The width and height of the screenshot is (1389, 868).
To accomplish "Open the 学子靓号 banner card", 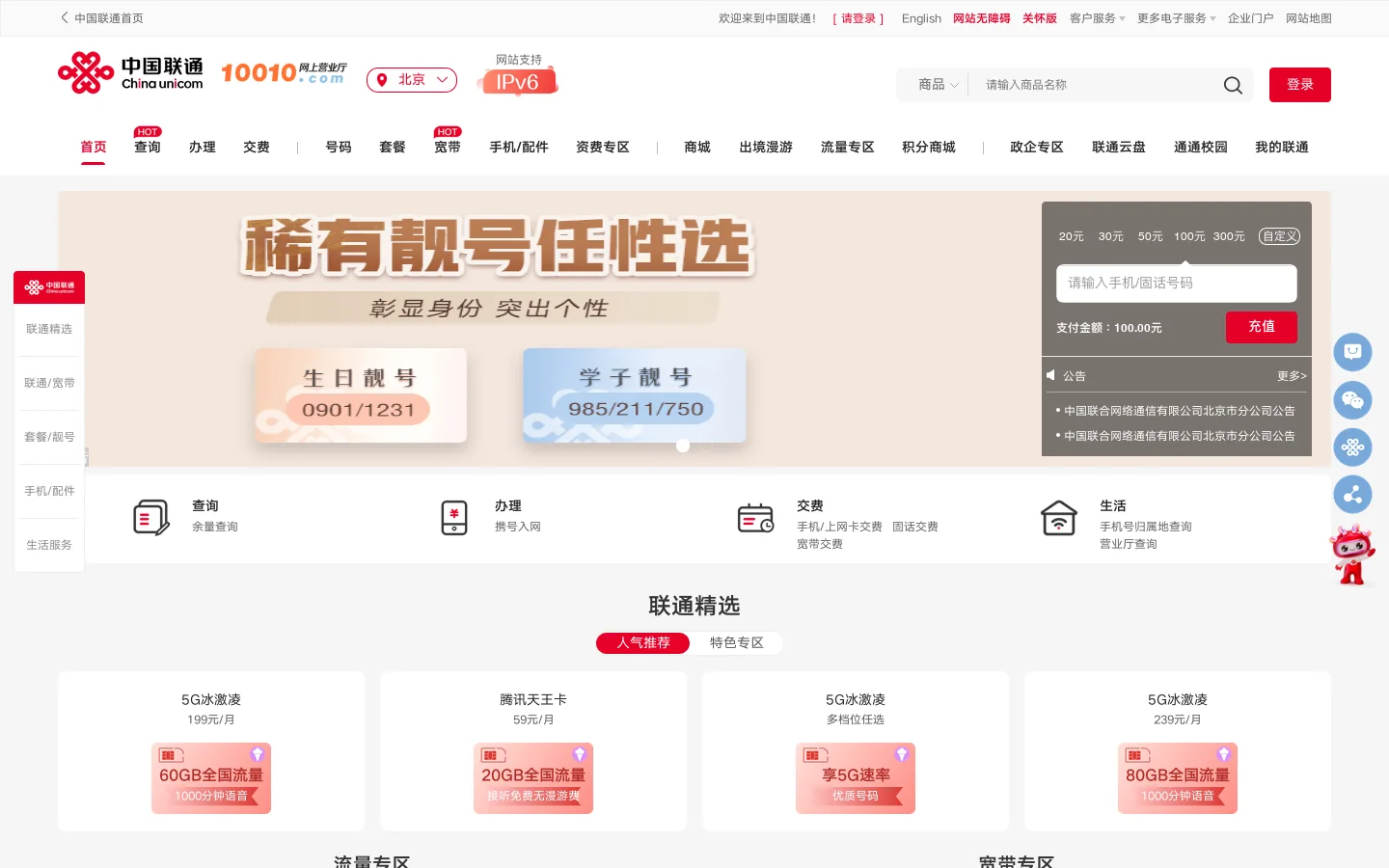I will pyautogui.click(x=635, y=395).
